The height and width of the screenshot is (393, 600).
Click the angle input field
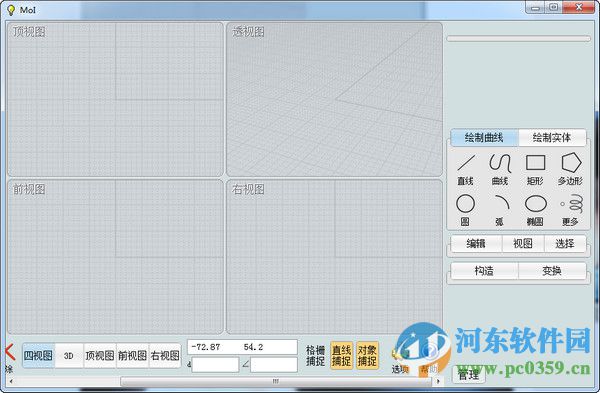point(274,365)
